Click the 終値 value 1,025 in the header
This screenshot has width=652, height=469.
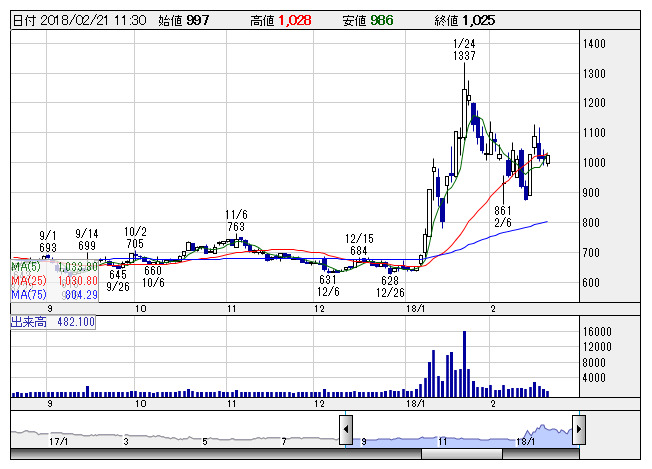point(479,20)
